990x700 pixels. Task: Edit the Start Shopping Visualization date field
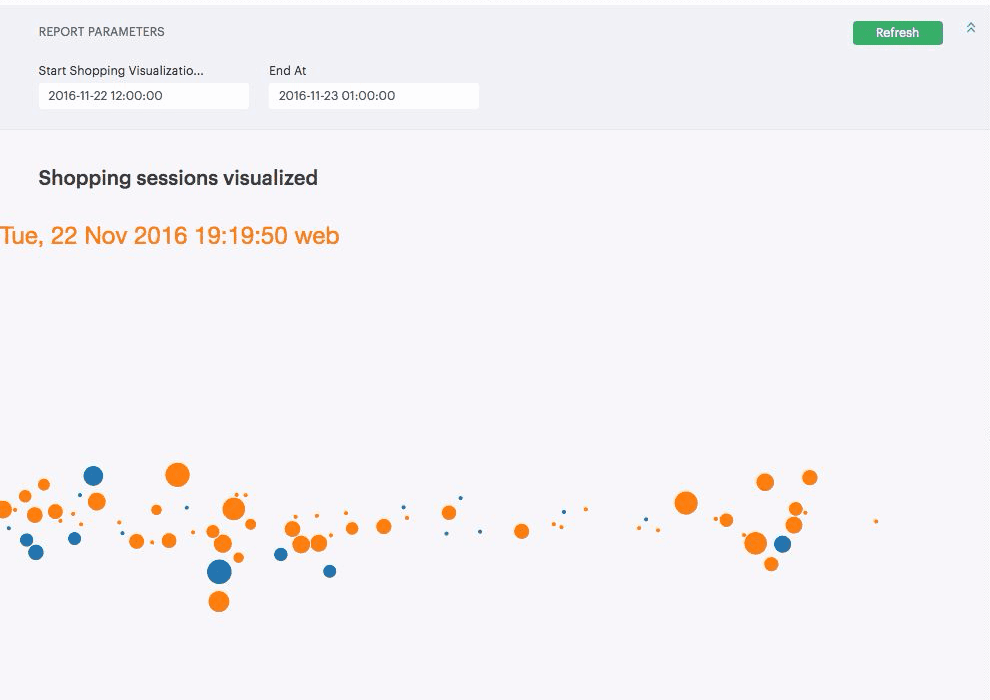(x=144, y=96)
